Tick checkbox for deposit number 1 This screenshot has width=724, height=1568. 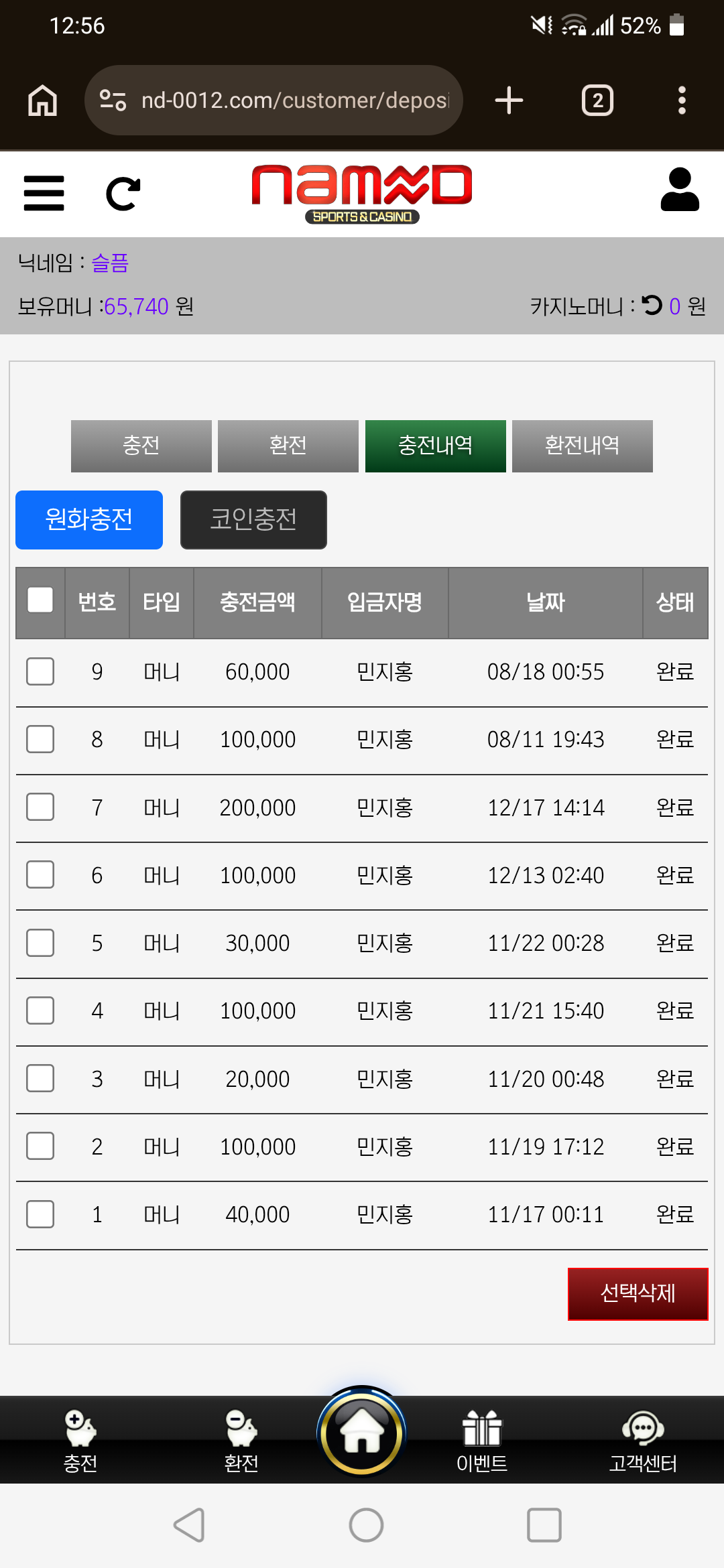[40, 1214]
